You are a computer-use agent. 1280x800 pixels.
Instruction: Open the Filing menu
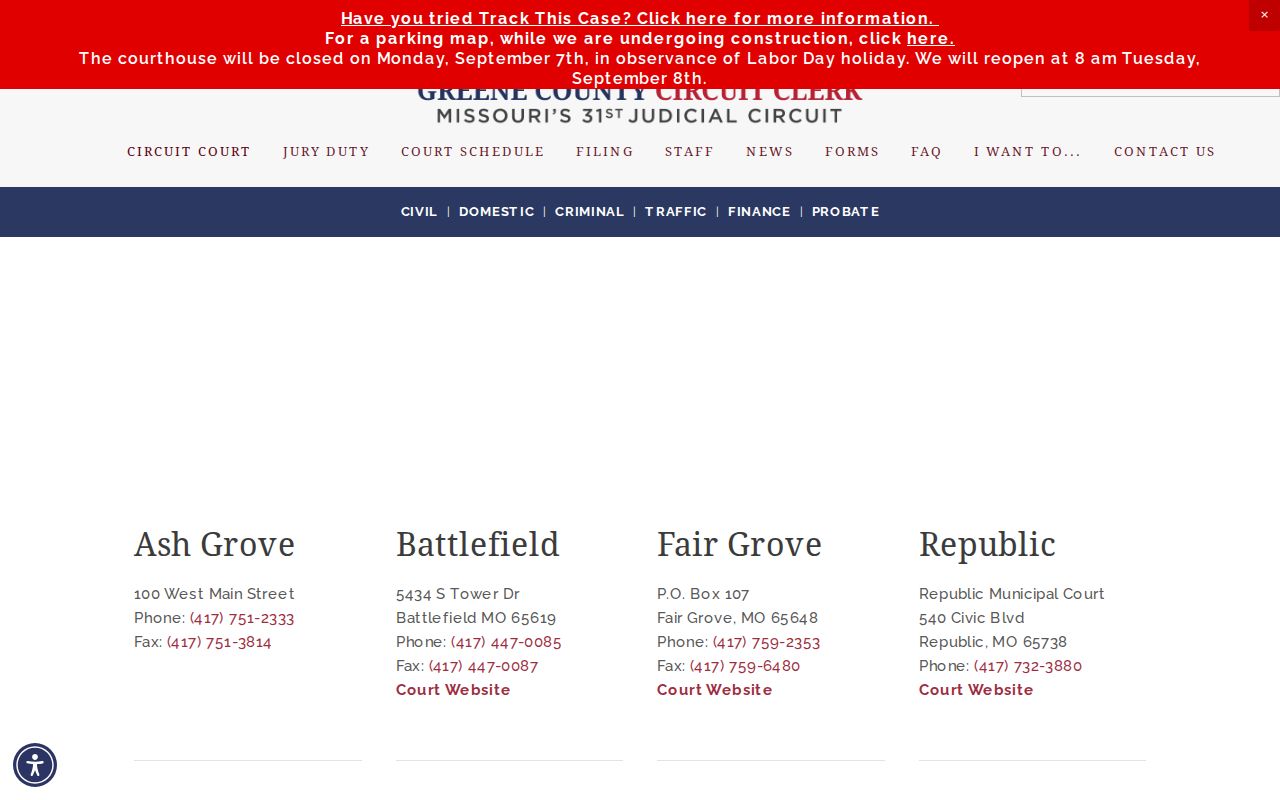[x=605, y=152]
